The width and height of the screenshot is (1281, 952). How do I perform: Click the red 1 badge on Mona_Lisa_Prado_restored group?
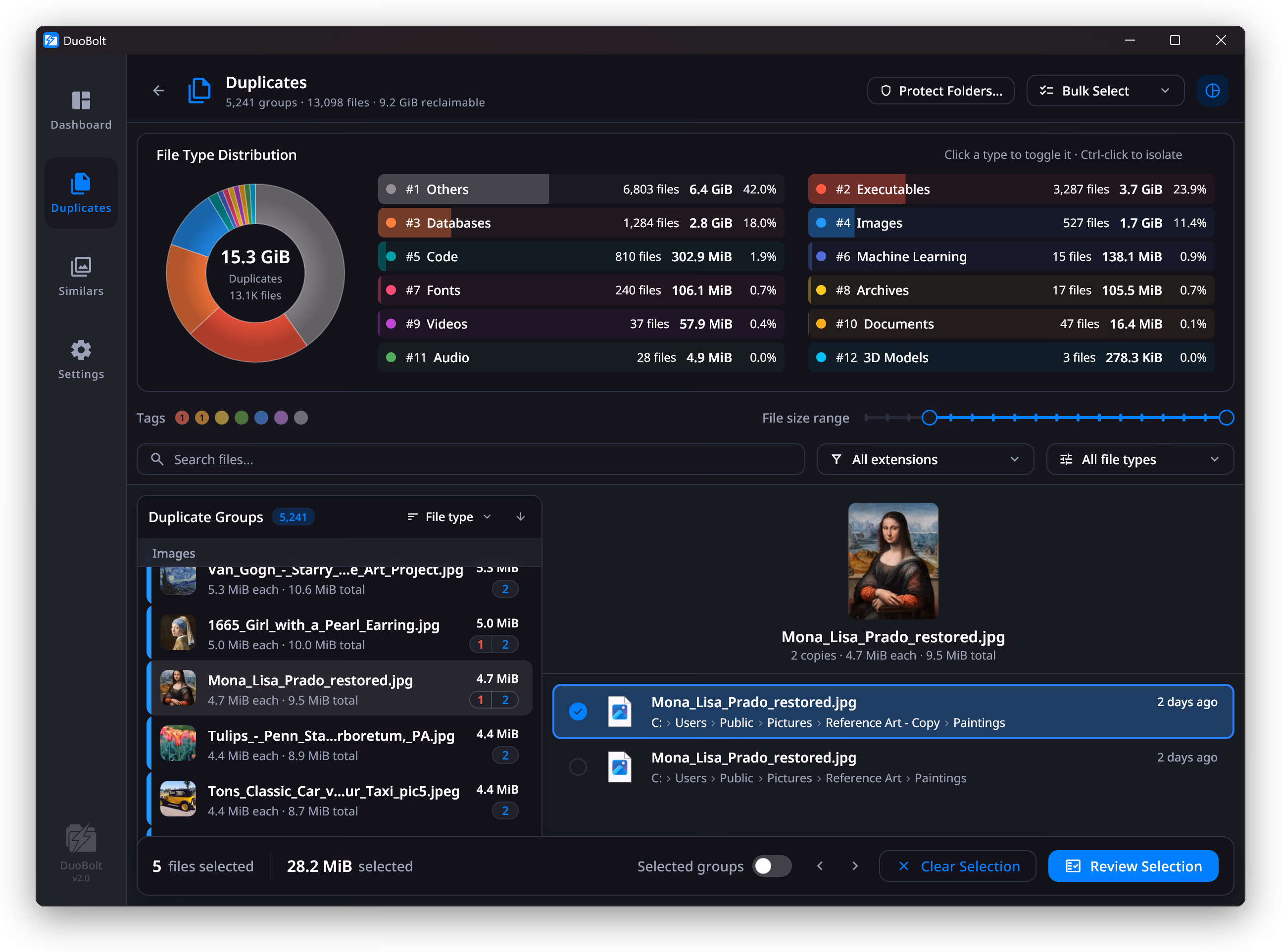coord(480,700)
